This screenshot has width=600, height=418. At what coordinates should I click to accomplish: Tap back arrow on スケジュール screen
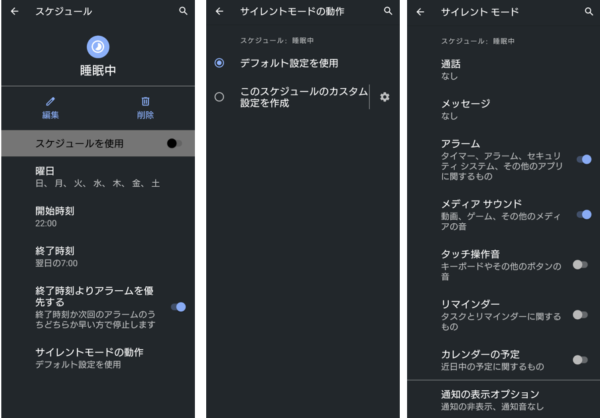[15, 11]
